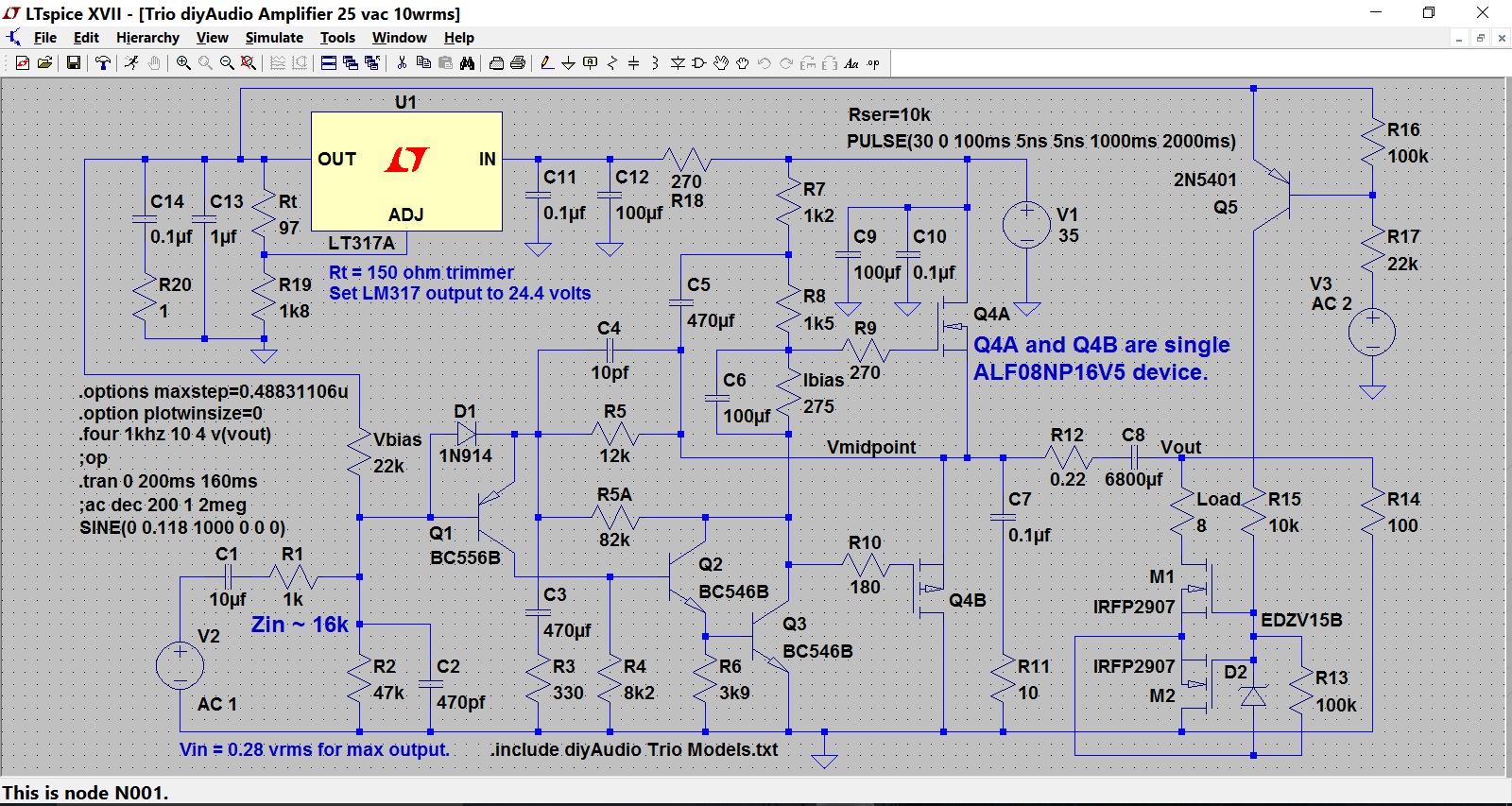This screenshot has height=806, width=1512.
Task: Select the Draw Wire pencil tool
Action: tap(546, 63)
